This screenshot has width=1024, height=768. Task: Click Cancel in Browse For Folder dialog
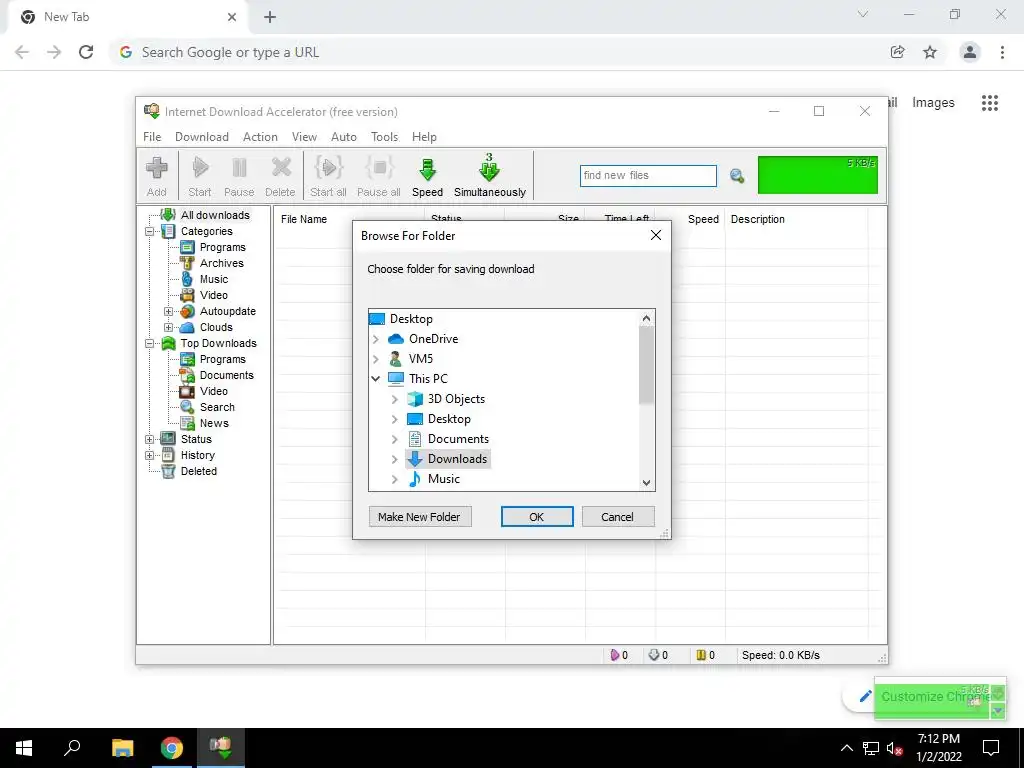click(618, 517)
